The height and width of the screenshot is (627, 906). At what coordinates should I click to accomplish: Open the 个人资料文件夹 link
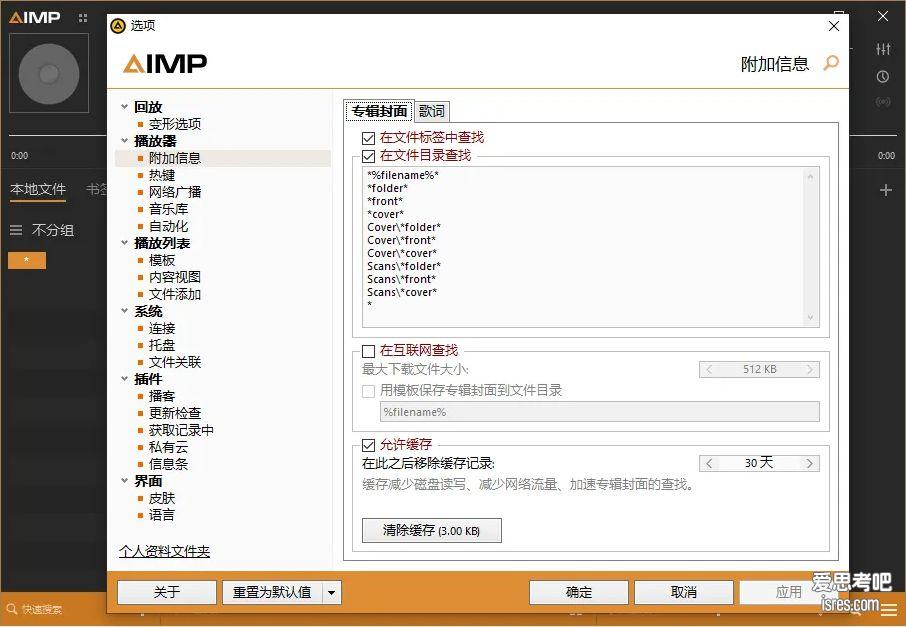164,552
